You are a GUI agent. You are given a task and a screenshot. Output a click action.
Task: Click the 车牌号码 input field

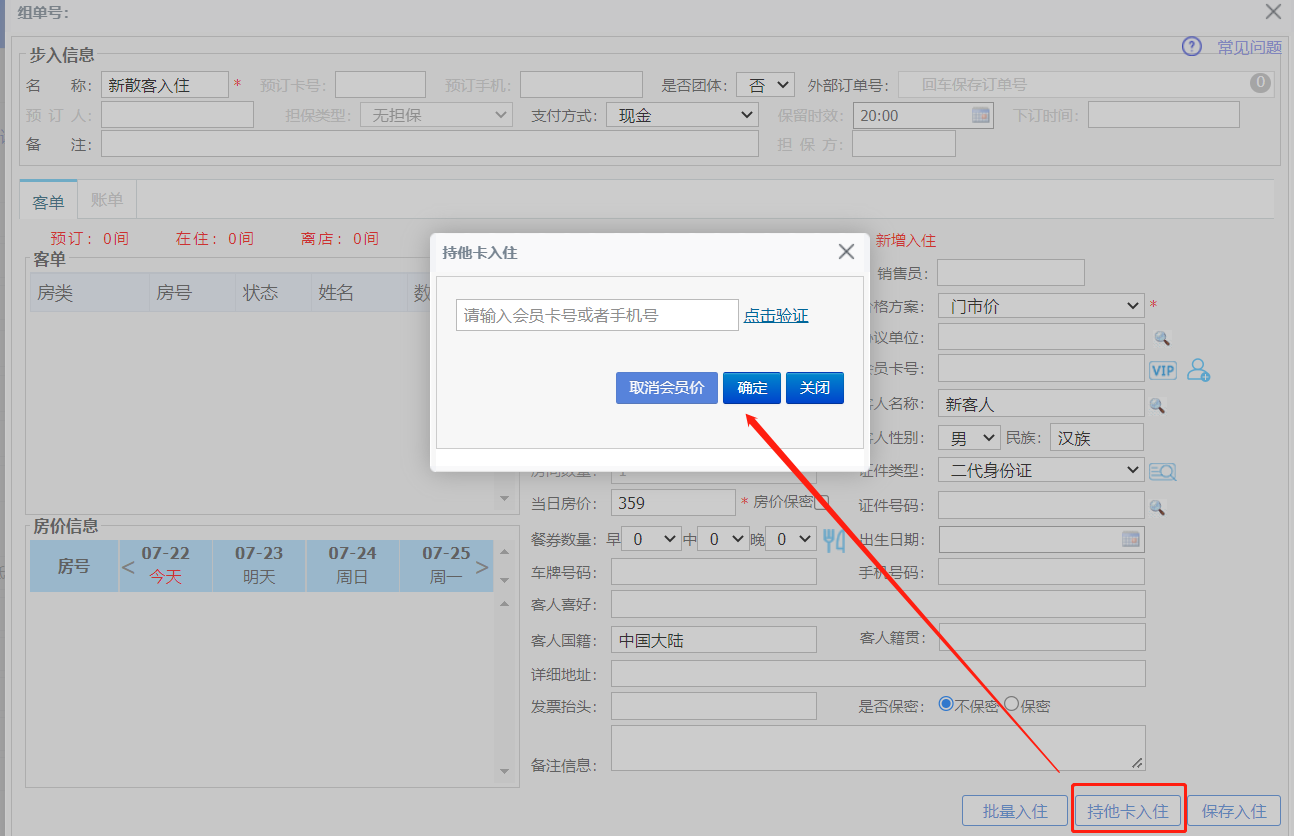point(714,572)
